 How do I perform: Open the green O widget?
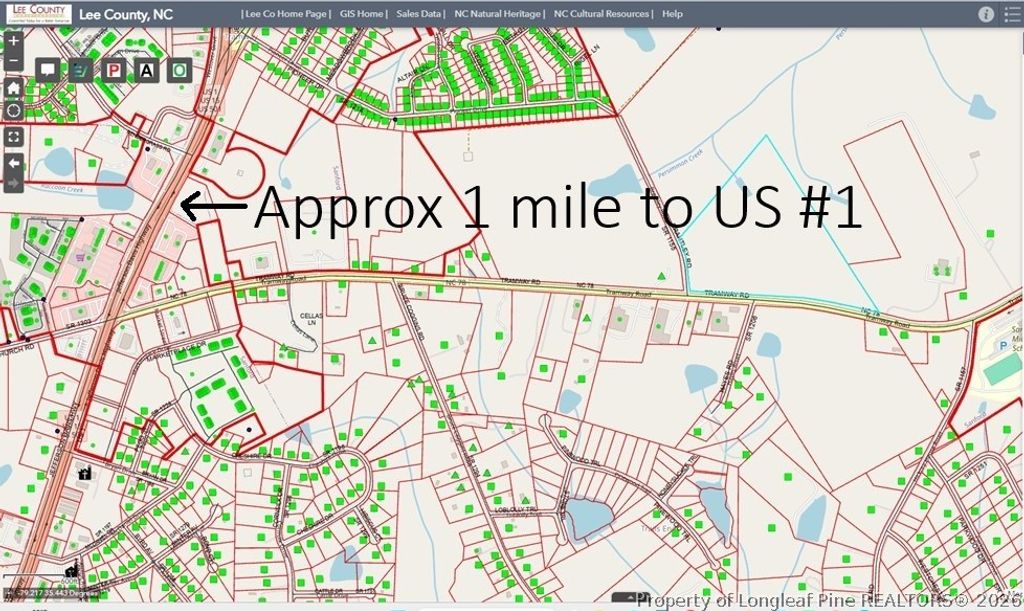(180, 70)
